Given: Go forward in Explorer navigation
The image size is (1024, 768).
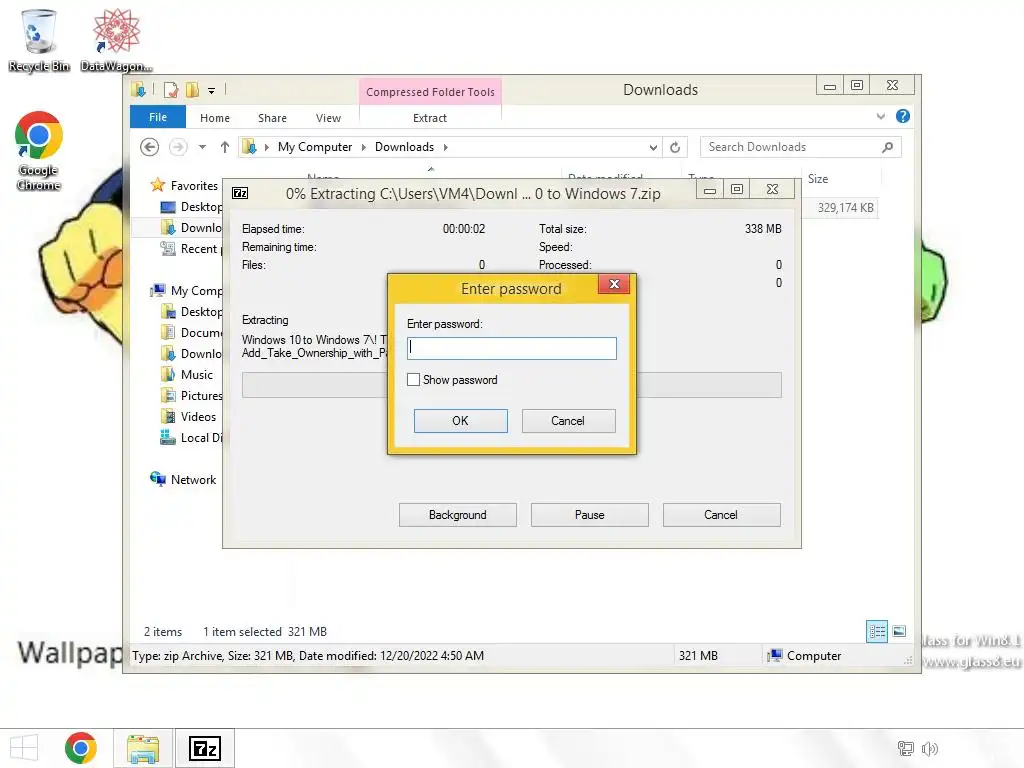Looking at the screenshot, I should [178, 147].
